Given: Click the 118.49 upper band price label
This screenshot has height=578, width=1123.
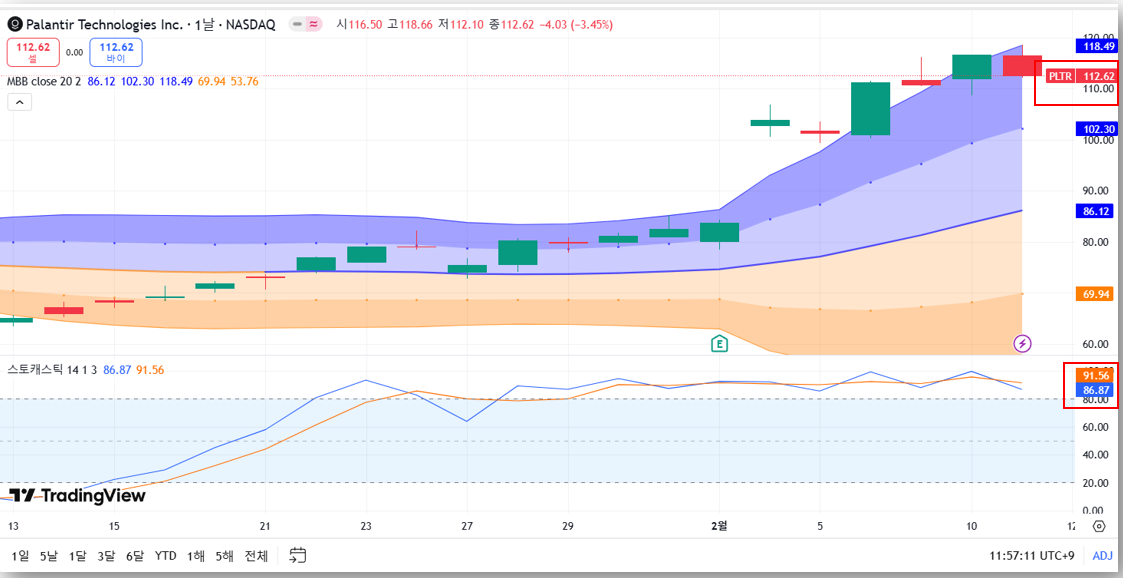Looking at the screenshot, I should pyautogui.click(x=1095, y=47).
